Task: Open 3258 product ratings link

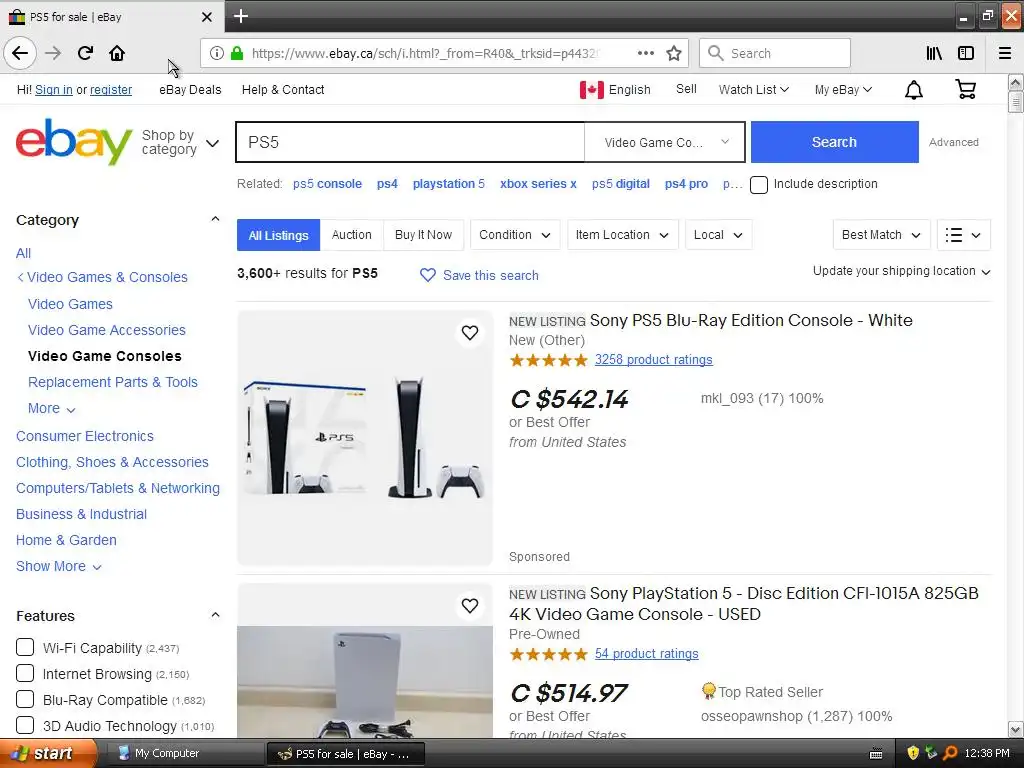Action: [x=653, y=359]
